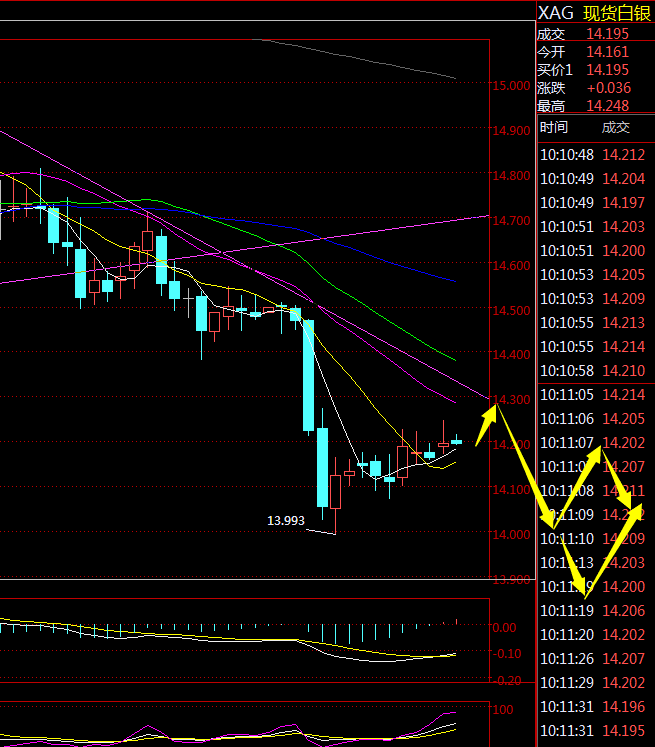Click the 今开 opening price 14.161
The height and width of the screenshot is (747, 655).
click(x=607, y=51)
